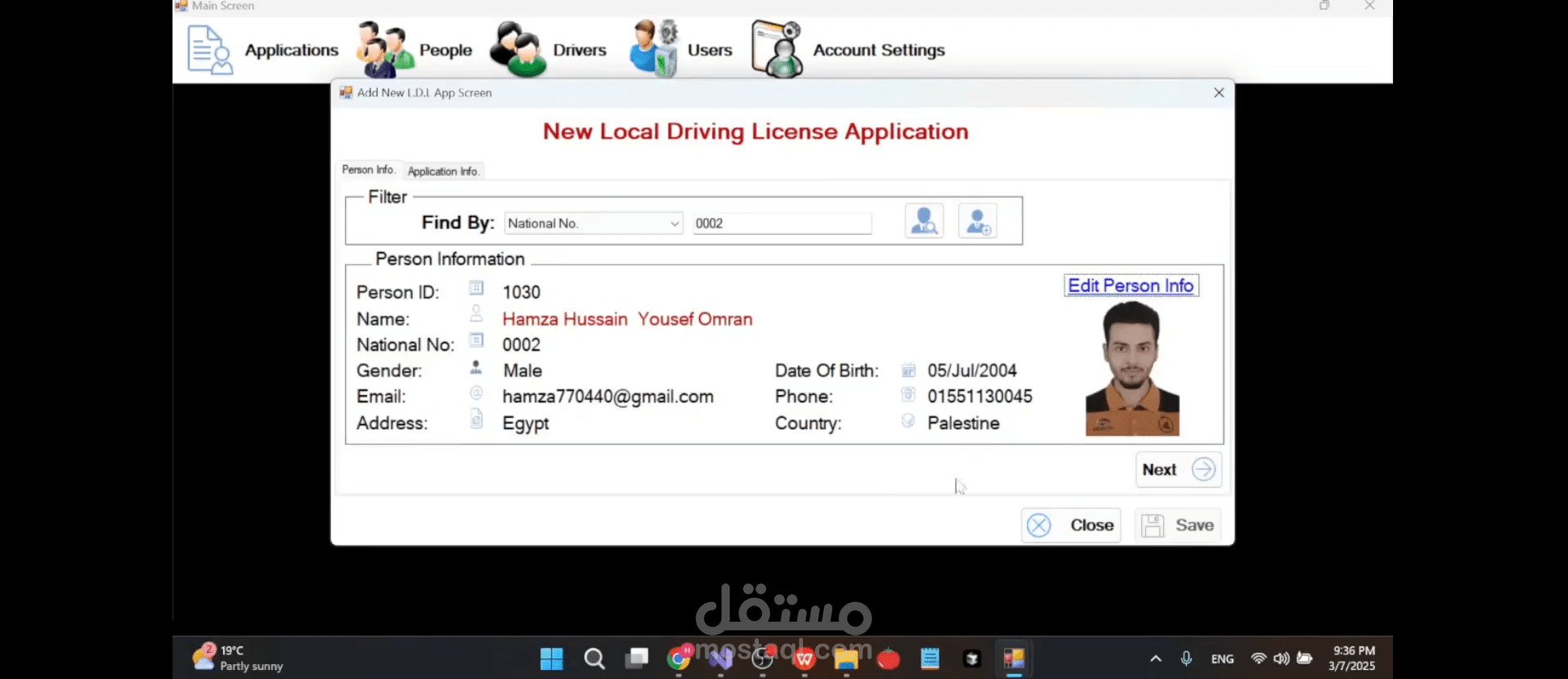Click the gender value Male

(x=522, y=371)
